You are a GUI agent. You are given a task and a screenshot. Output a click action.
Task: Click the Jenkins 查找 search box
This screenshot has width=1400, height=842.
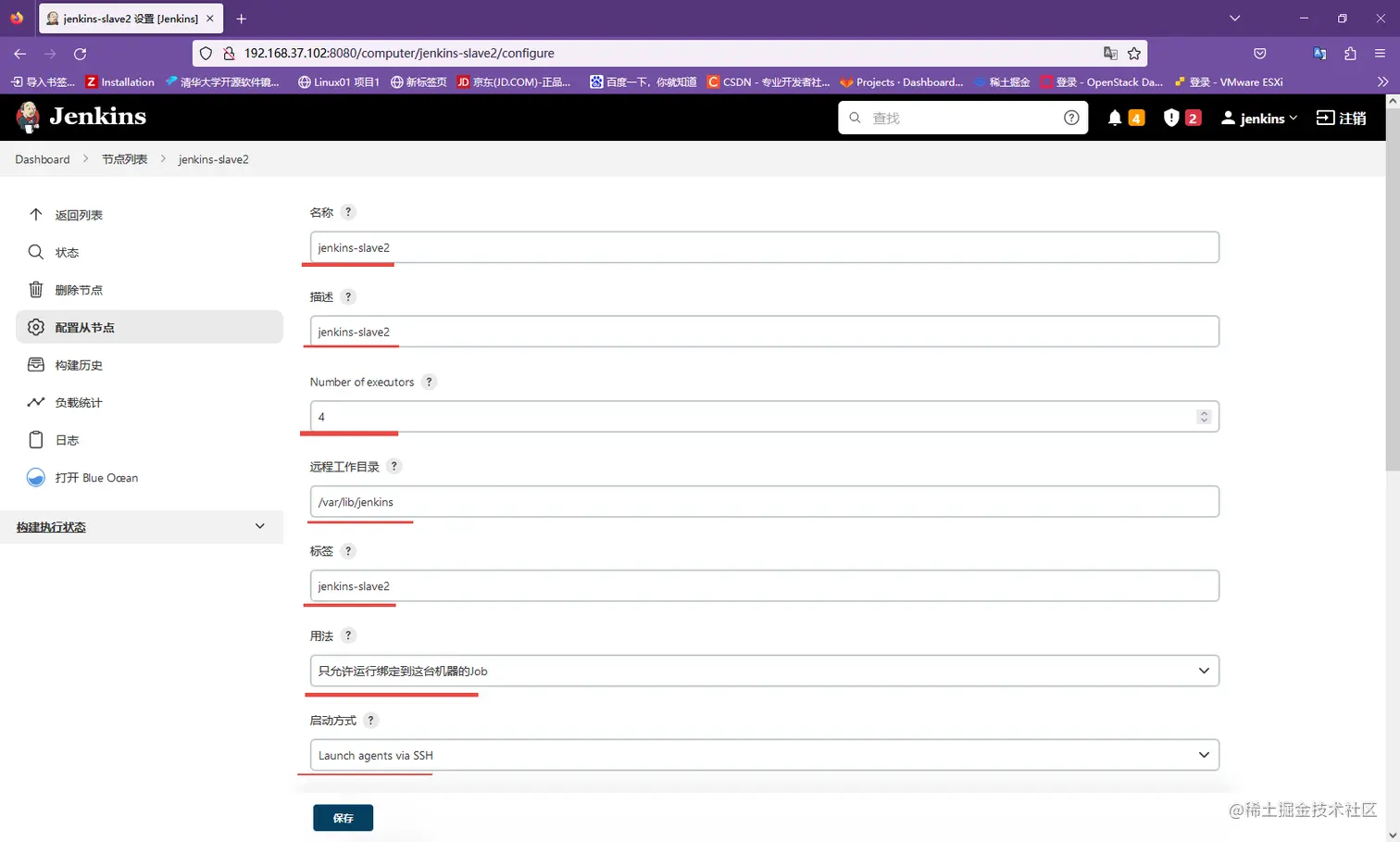coord(963,118)
